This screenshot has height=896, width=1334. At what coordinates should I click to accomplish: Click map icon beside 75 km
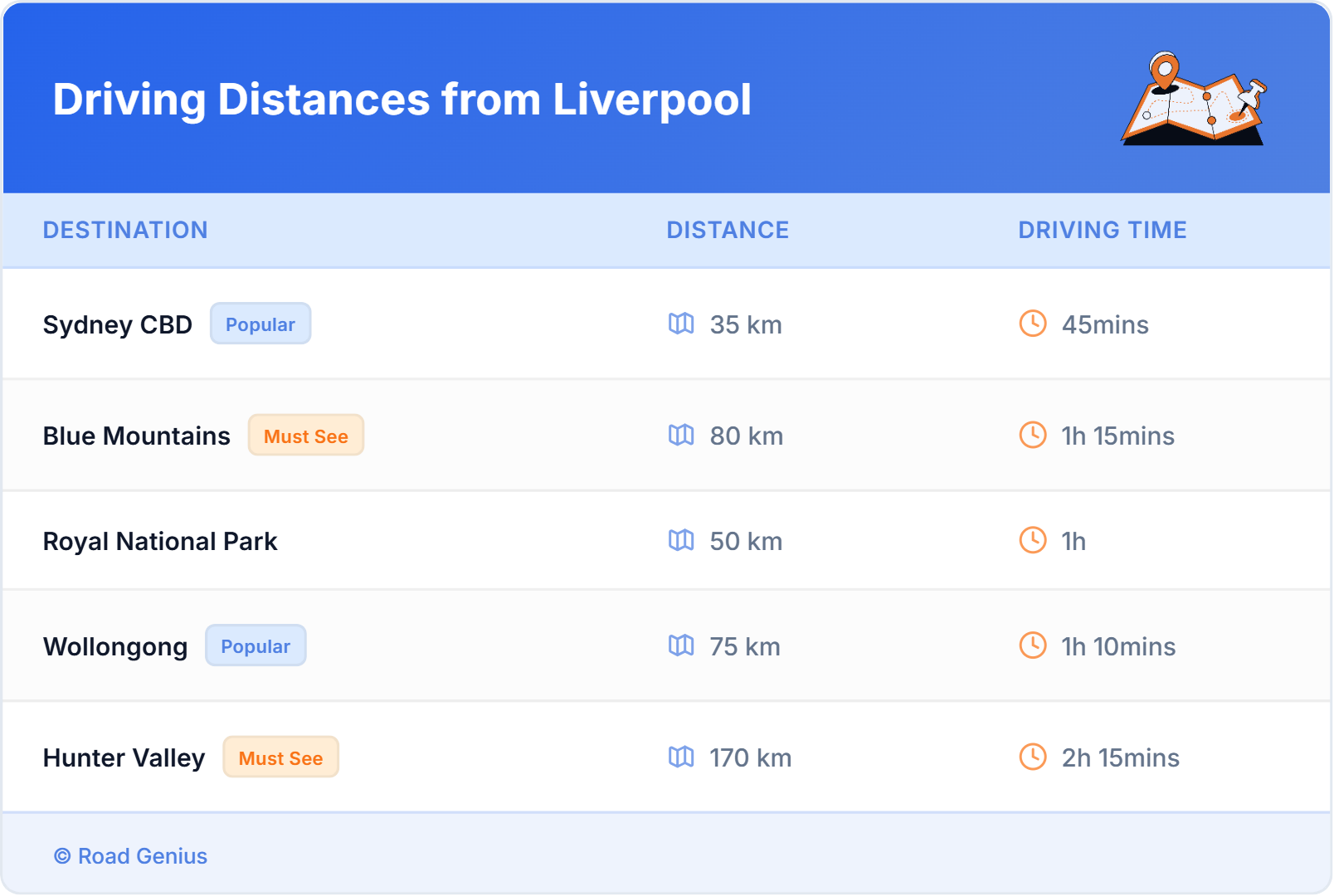click(681, 645)
